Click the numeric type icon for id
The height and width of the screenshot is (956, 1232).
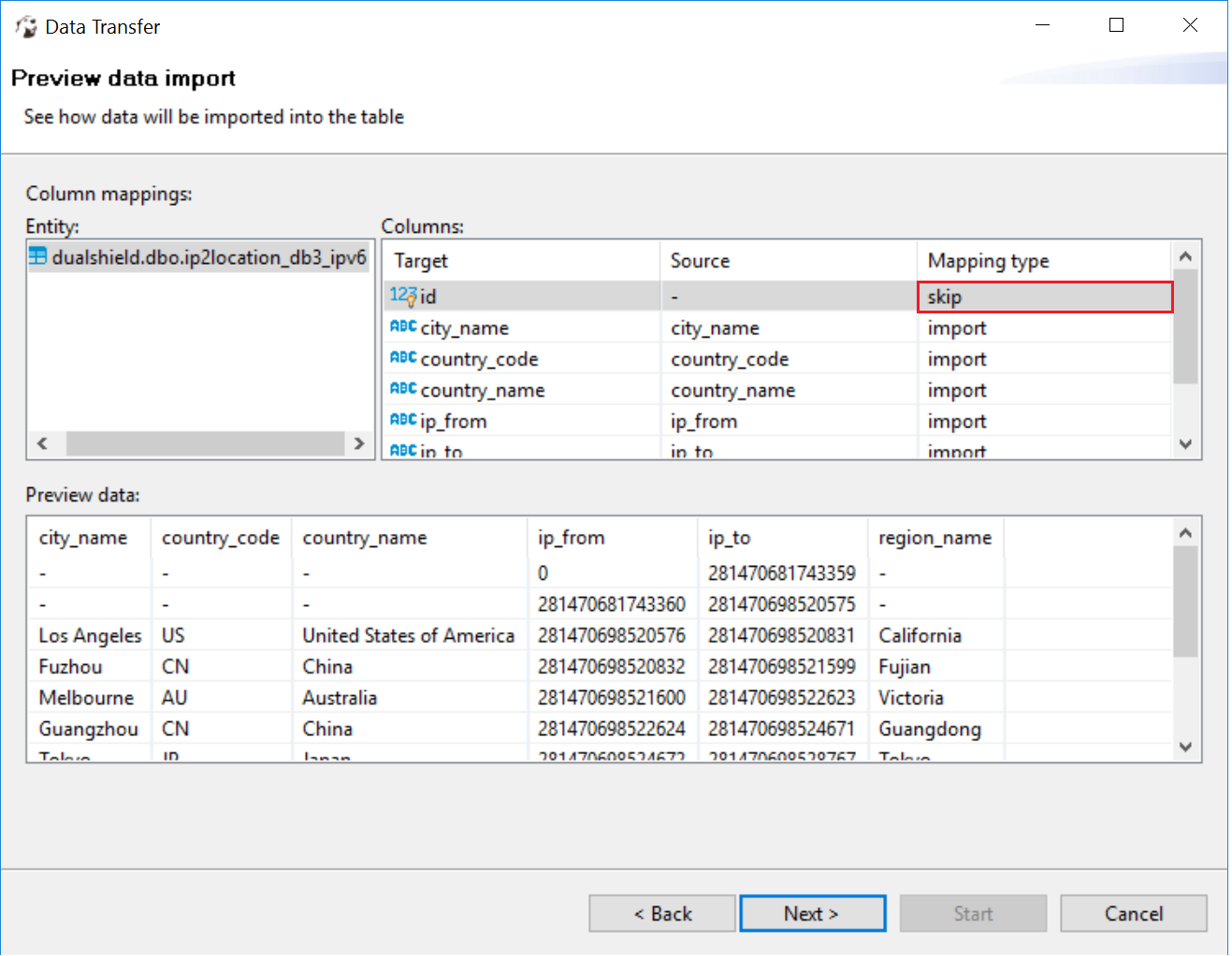tap(403, 296)
